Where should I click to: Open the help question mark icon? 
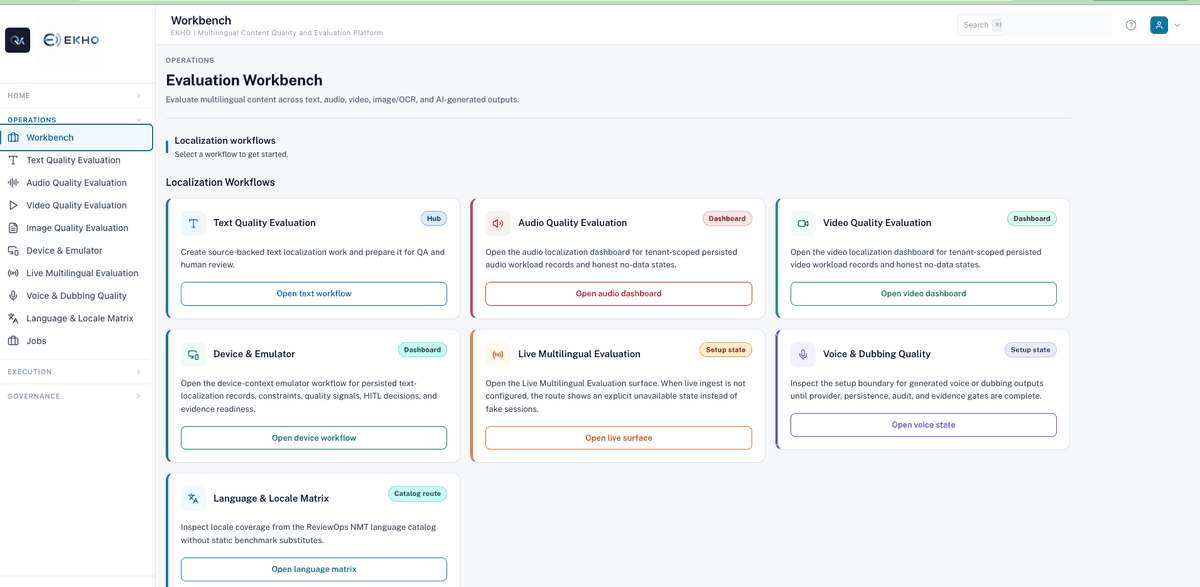pyautogui.click(x=1131, y=25)
